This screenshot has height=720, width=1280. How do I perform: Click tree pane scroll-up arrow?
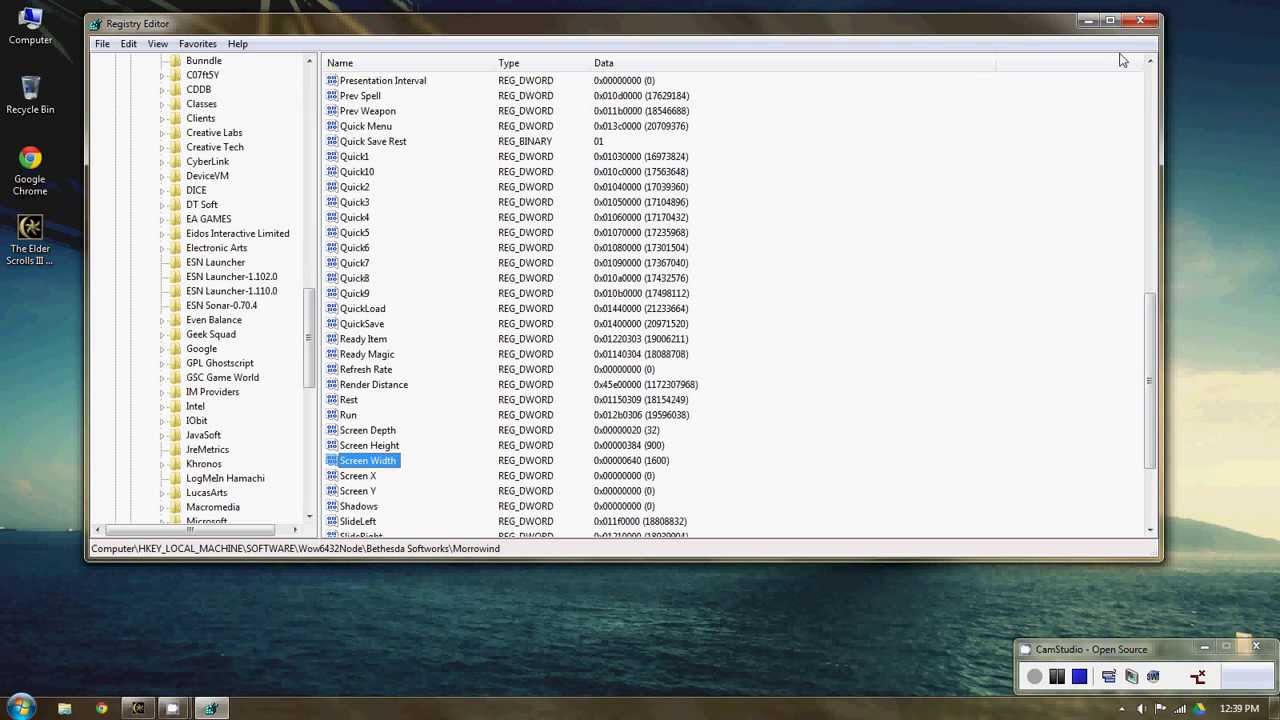point(309,62)
